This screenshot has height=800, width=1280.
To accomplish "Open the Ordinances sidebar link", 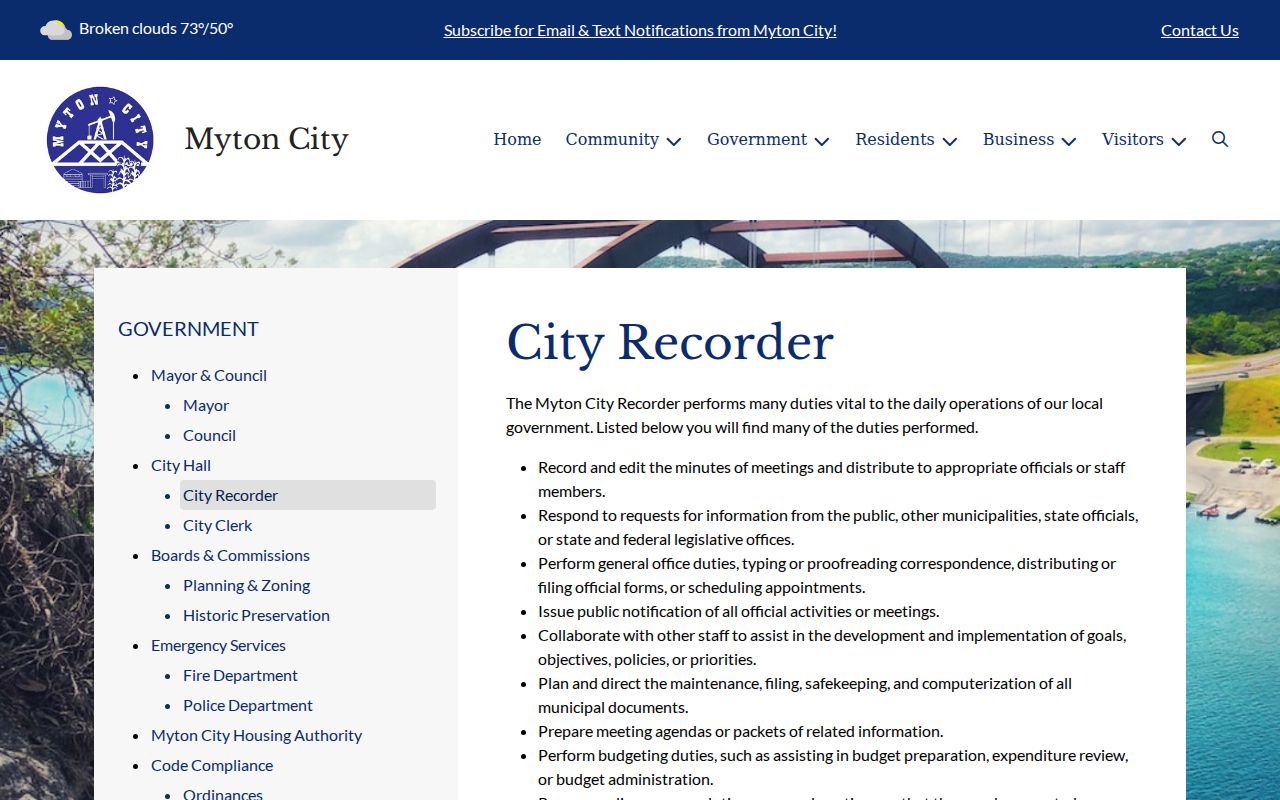I will click(x=223, y=794).
